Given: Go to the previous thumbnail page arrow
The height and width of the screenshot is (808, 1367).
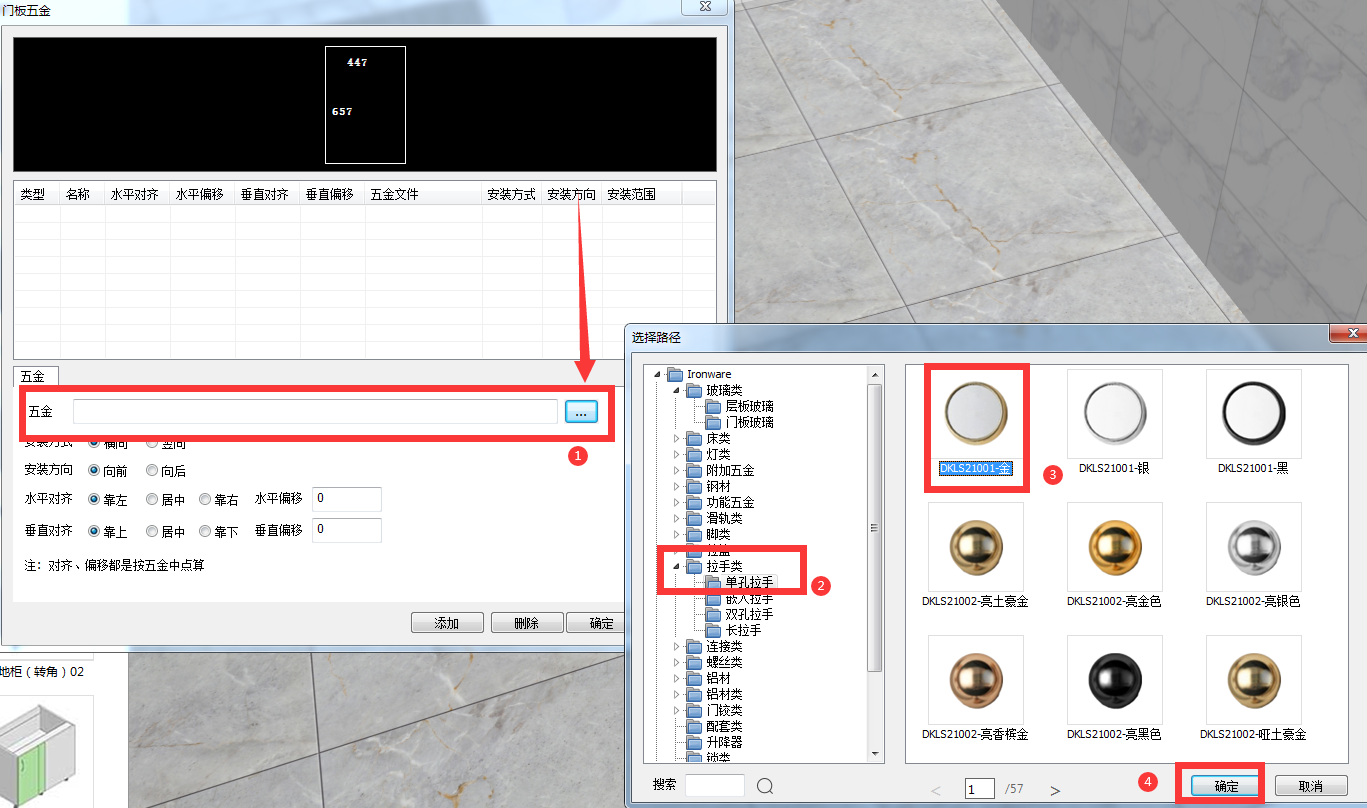Looking at the screenshot, I should coord(936,790).
